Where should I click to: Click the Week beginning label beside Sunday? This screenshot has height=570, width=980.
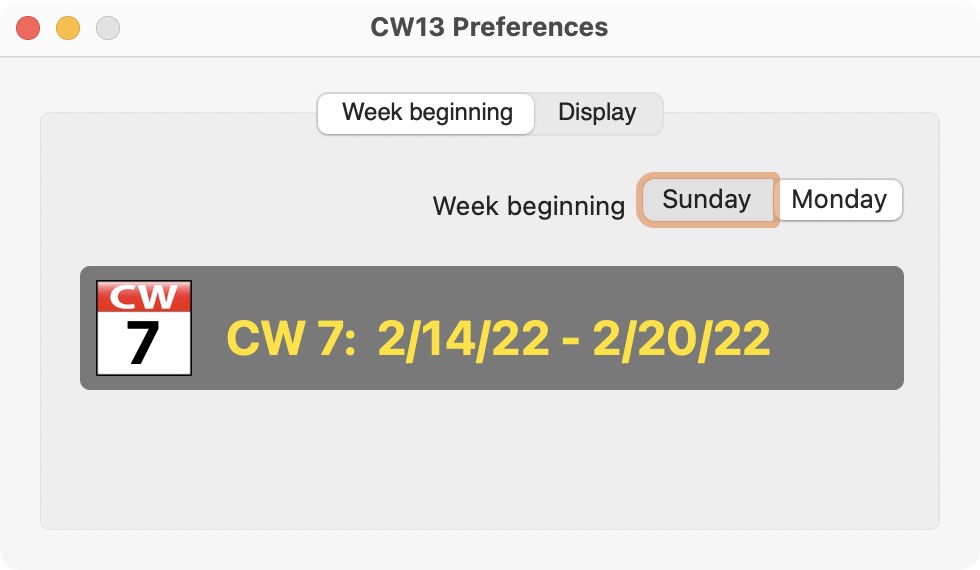click(x=529, y=206)
